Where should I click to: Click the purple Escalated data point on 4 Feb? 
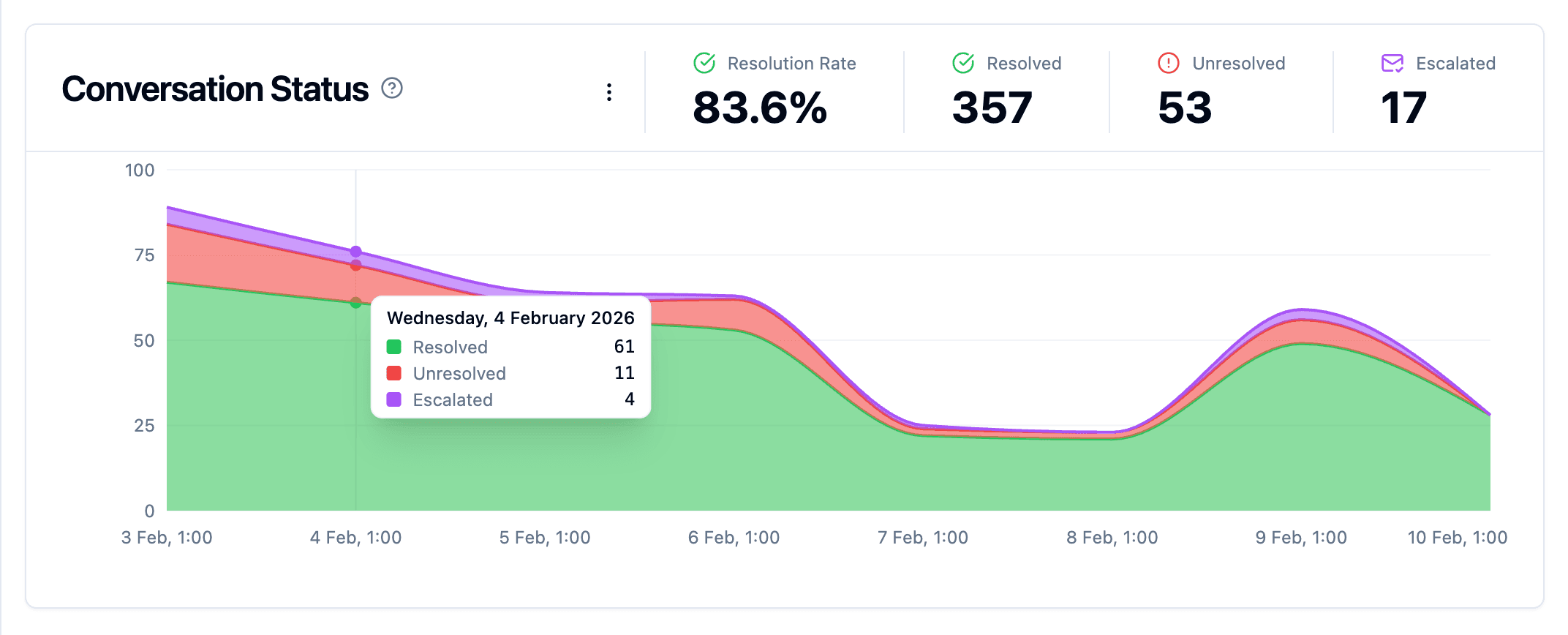[356, 252]
